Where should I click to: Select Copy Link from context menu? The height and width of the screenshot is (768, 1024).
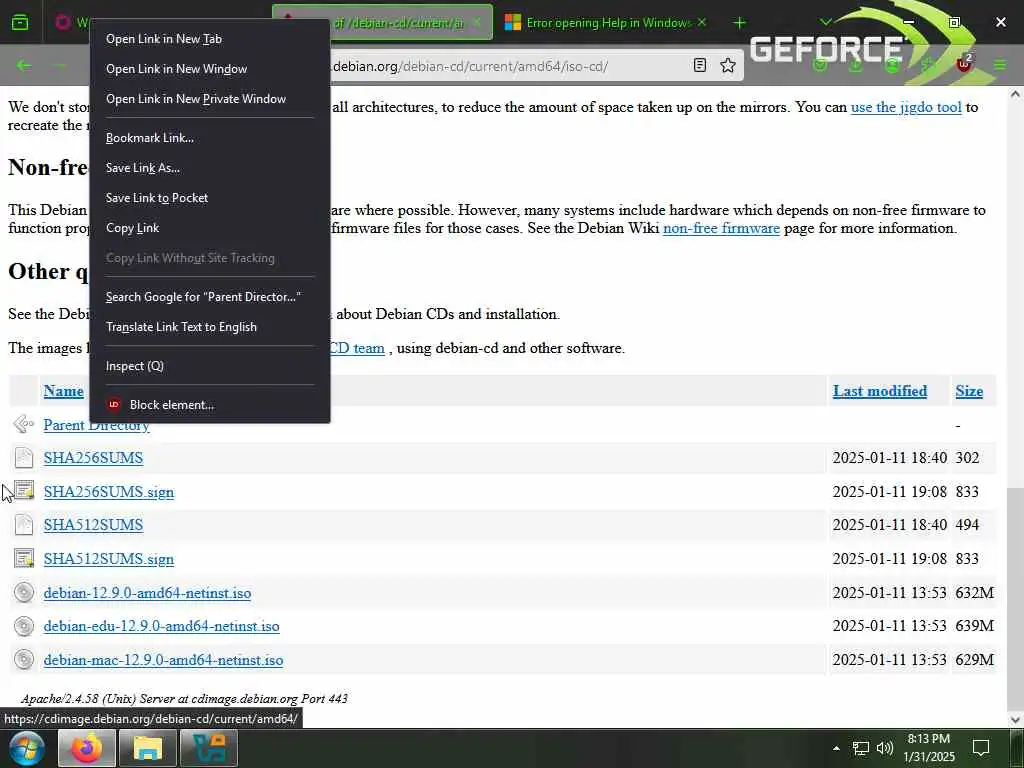209,228
